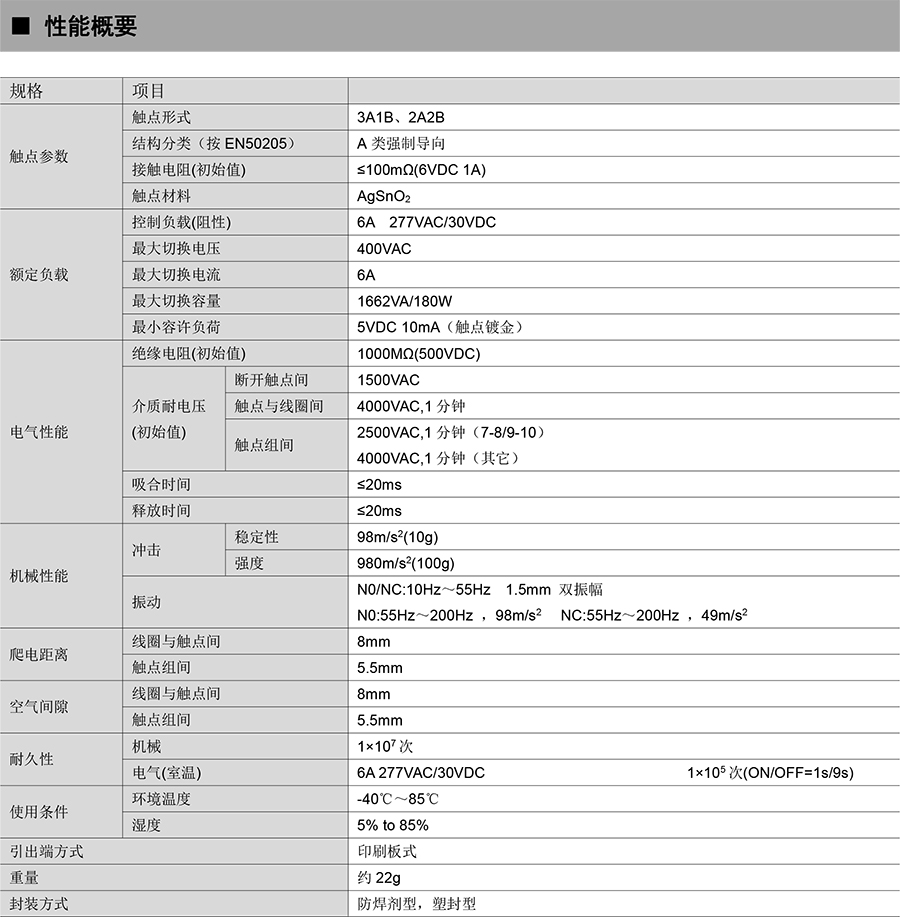Click the 性能概要 section heading

91,27
